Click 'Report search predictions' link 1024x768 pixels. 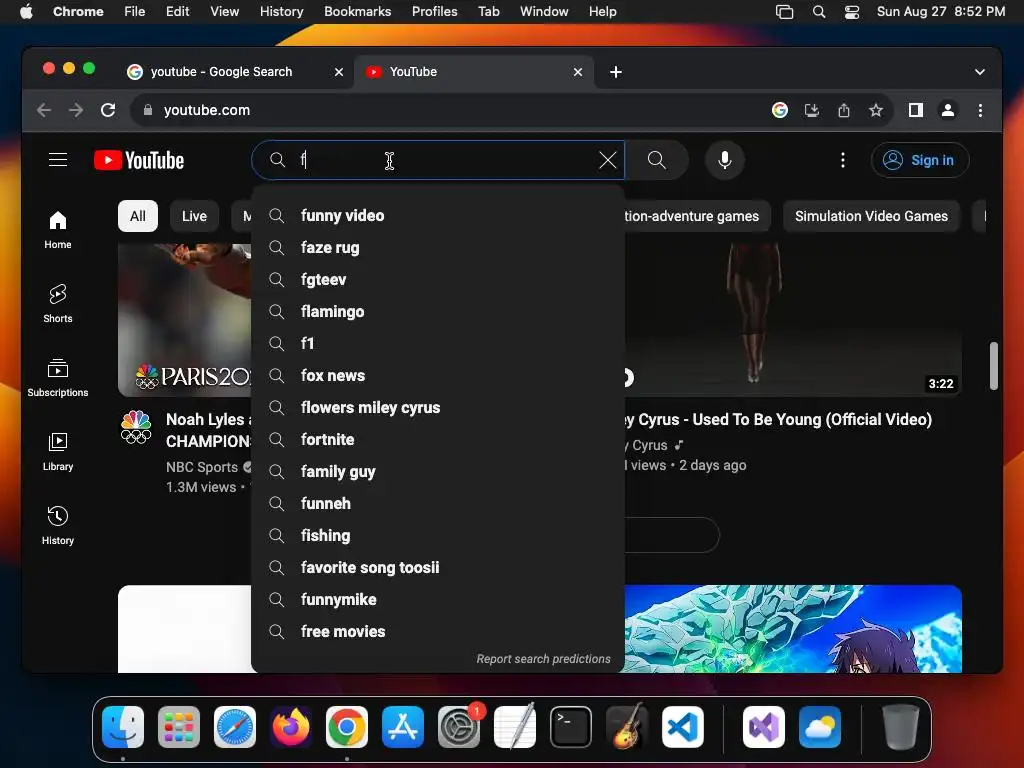[543, 659]
